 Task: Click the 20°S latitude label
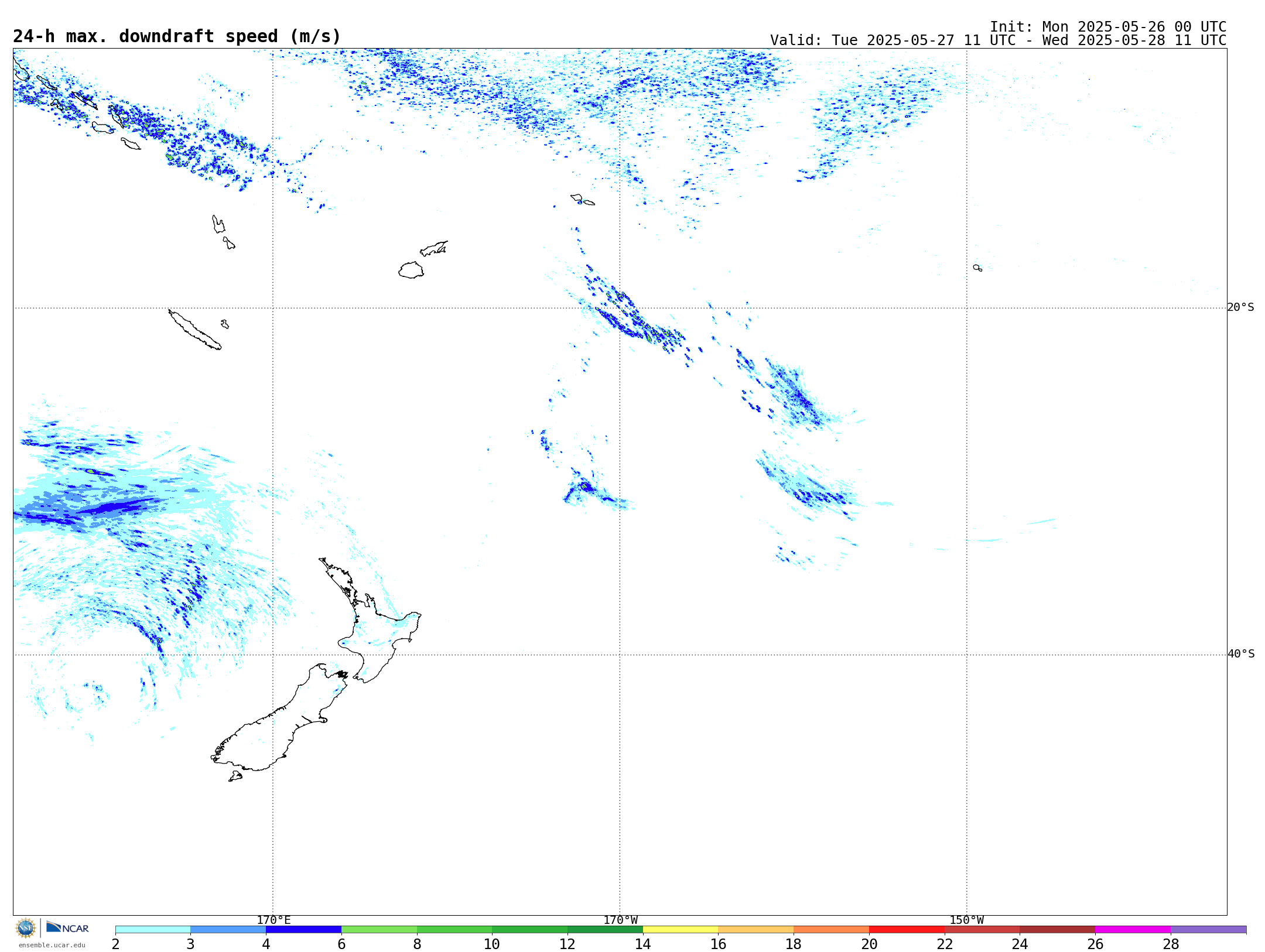[1240, 307]
